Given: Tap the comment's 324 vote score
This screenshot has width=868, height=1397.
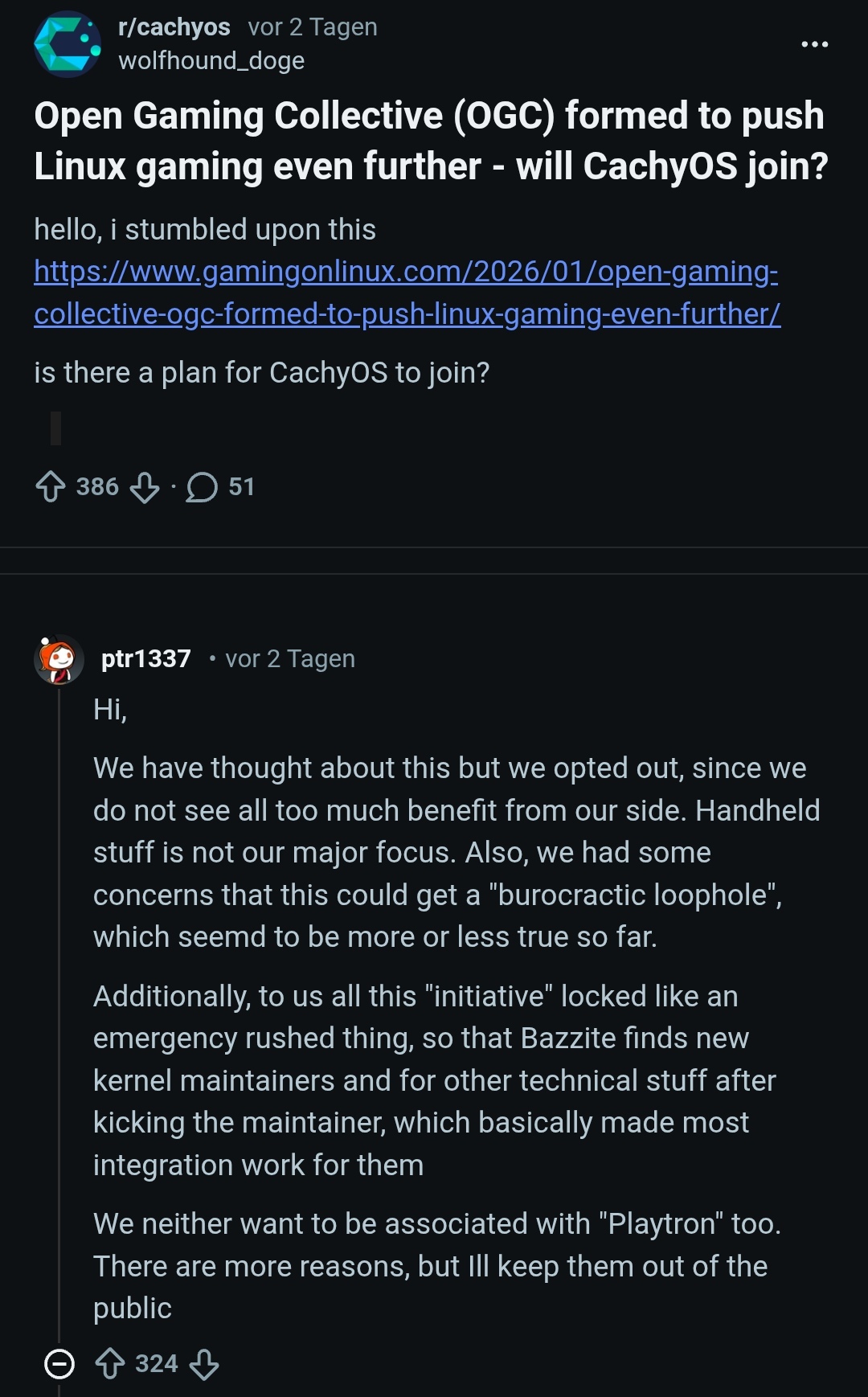Looking at the screenshot, I should [157, 1364].
